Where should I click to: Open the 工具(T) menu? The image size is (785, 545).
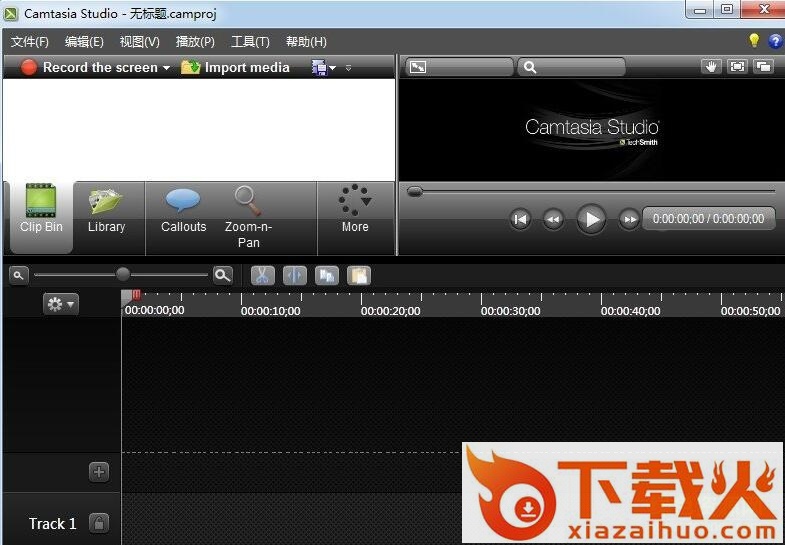tap(250, 42)
